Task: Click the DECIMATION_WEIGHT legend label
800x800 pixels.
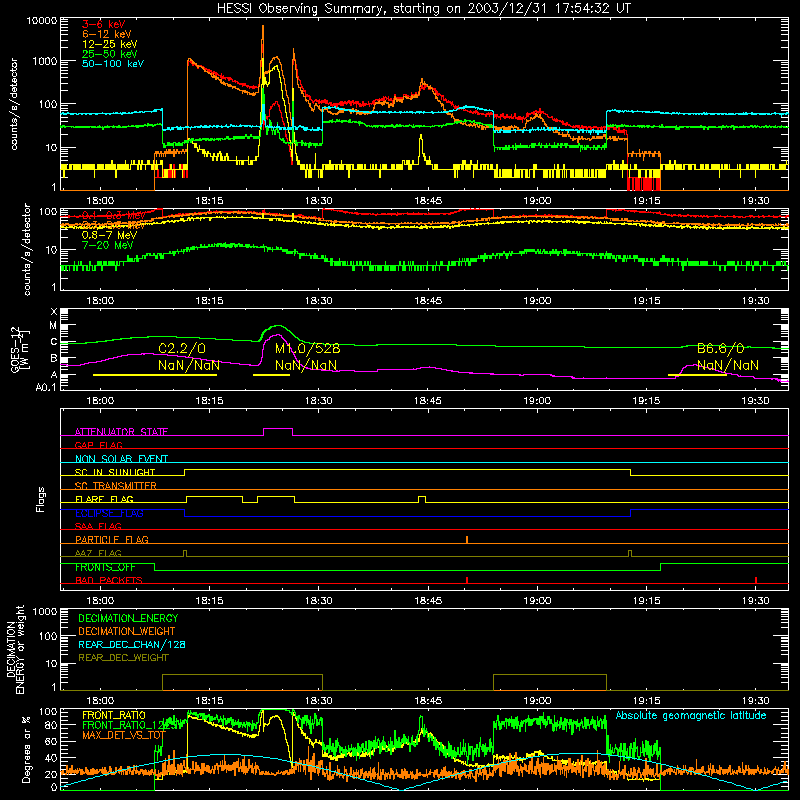Action: (127, 631)
